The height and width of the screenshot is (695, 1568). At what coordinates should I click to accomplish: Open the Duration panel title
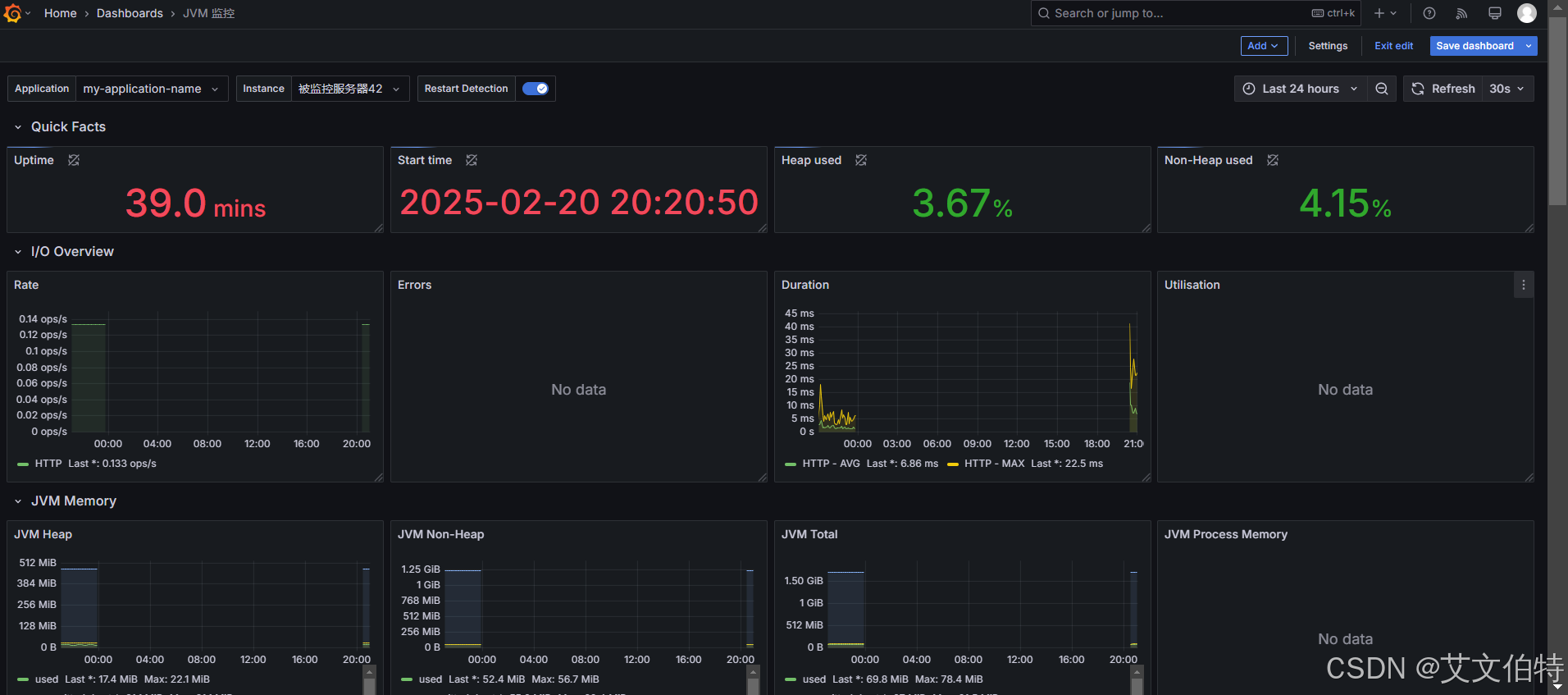805,285
